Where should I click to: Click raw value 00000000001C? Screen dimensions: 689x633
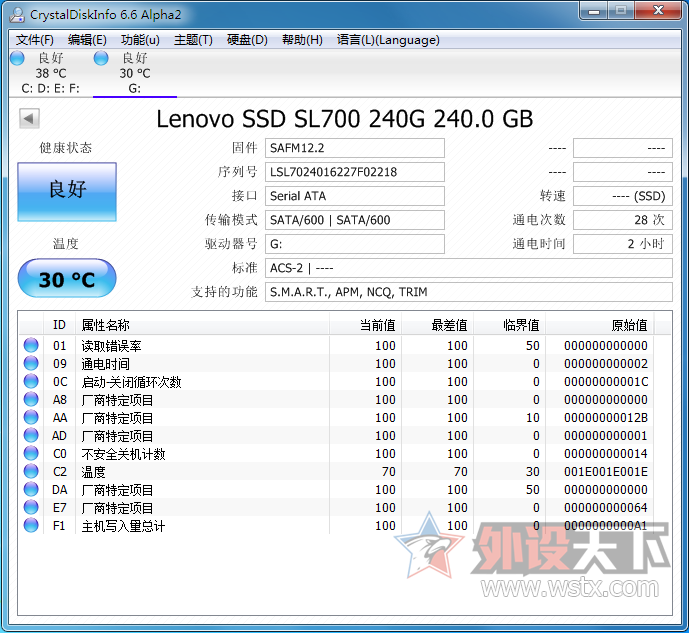[x=606, y=382]
